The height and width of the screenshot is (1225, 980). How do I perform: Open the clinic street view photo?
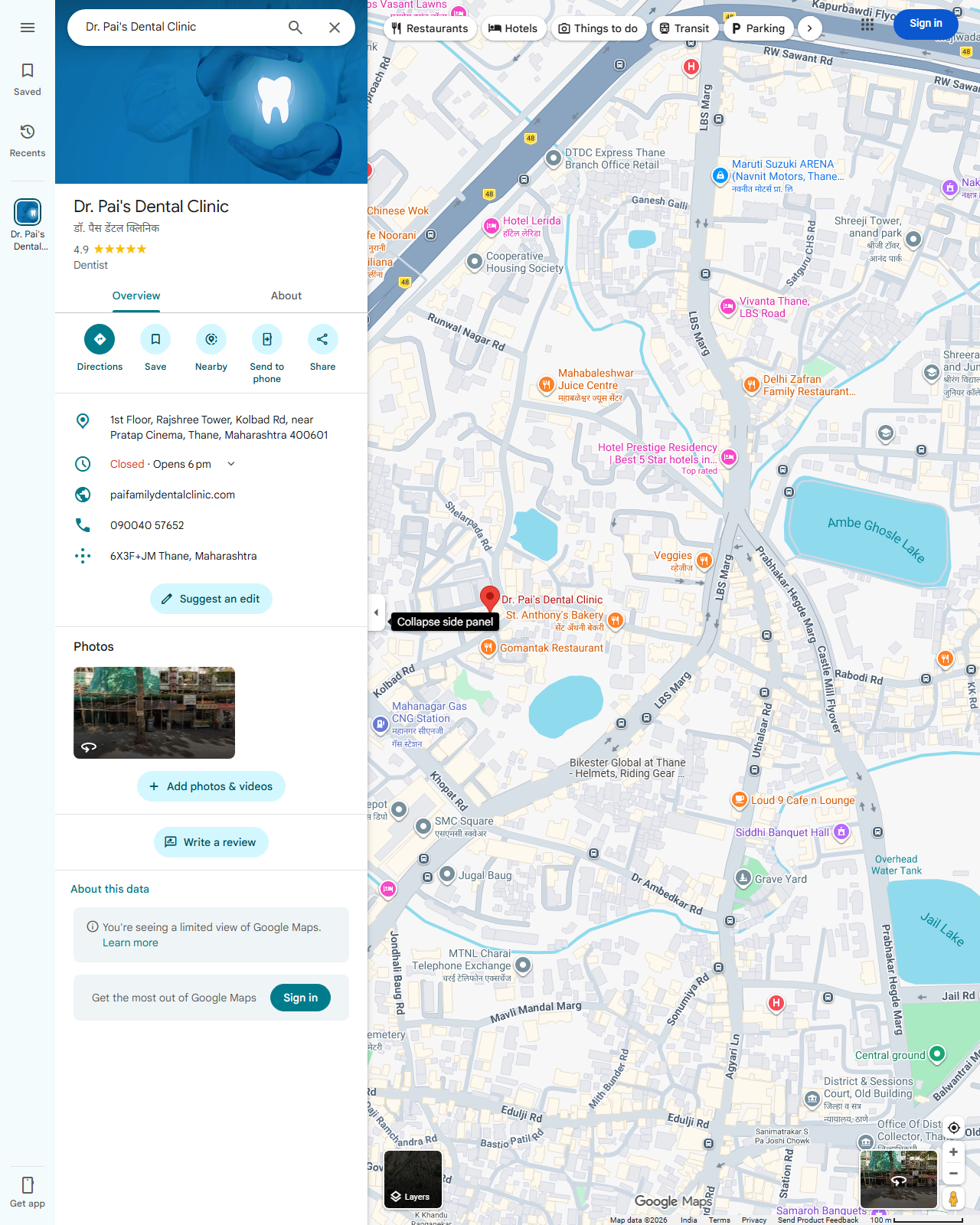coord(154,713)
